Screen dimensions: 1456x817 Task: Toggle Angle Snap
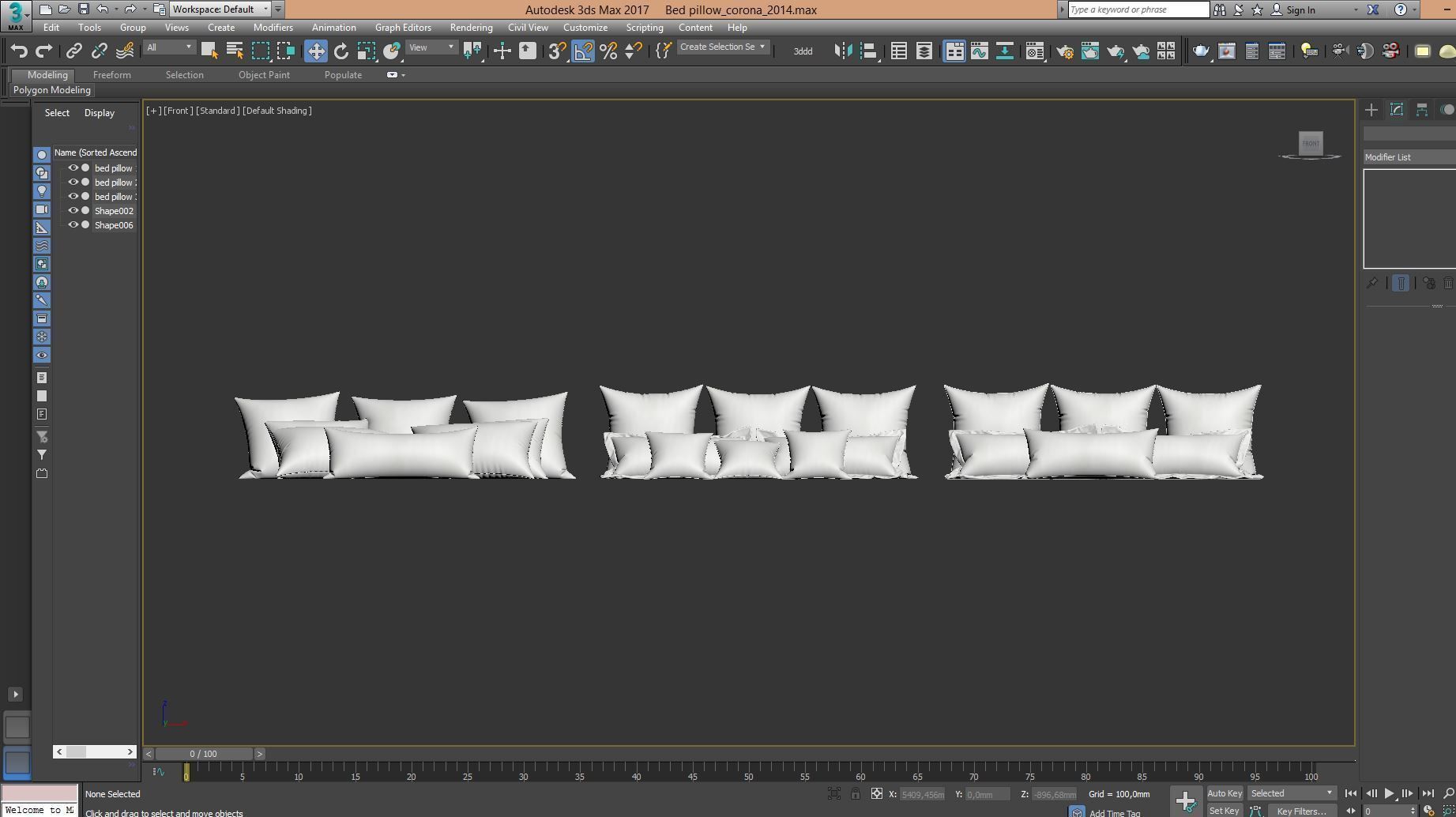pos(583,51)
